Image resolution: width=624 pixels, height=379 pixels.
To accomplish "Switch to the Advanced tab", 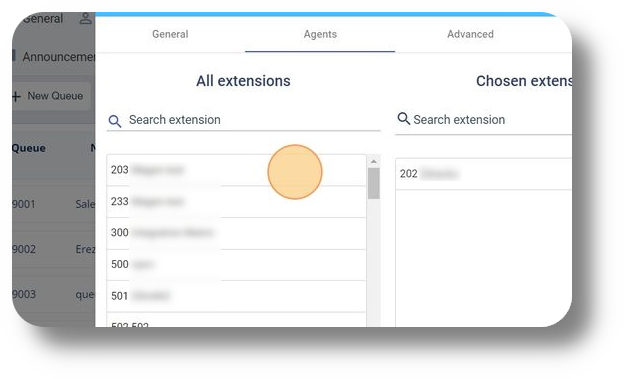I will pyautogui.click(x=470, y=34).
